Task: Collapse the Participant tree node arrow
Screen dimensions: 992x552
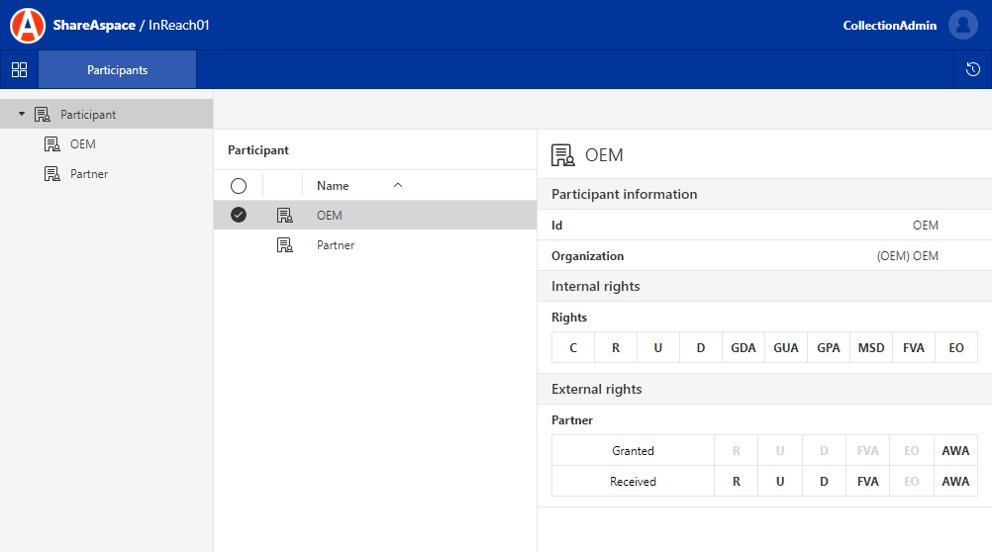Action: point(22,114)
